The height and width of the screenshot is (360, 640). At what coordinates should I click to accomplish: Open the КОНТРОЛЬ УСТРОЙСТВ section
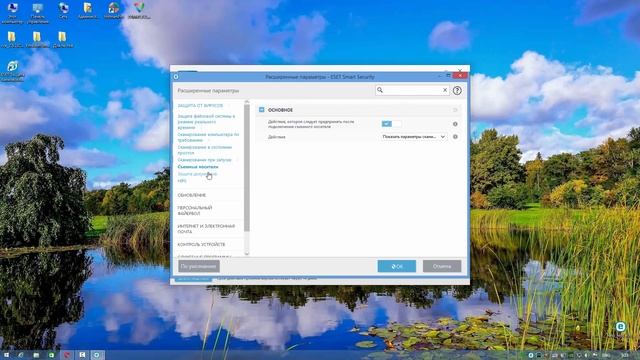point(201,244)
